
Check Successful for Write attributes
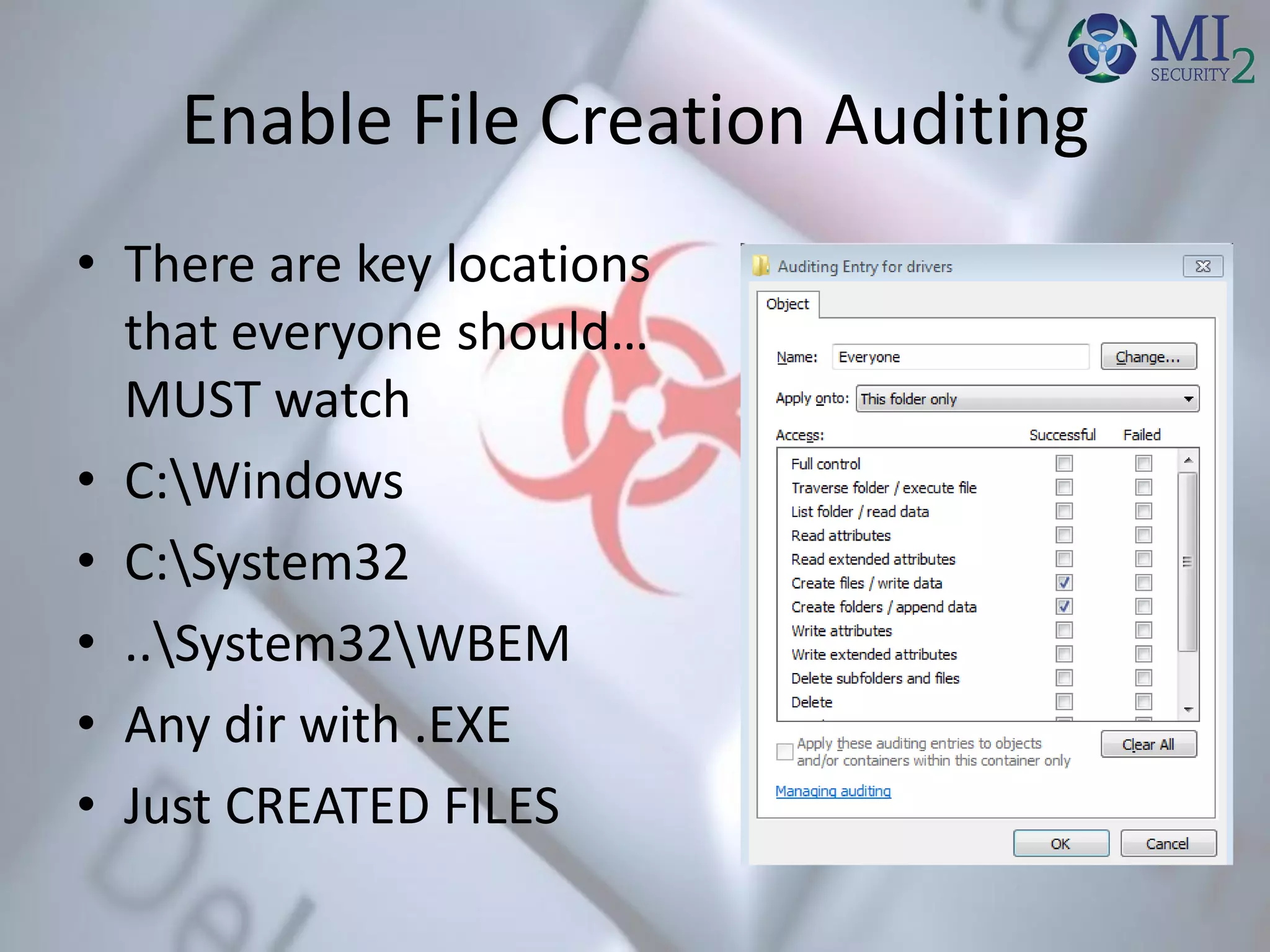pyautogui.click(x=1064, y=630)
